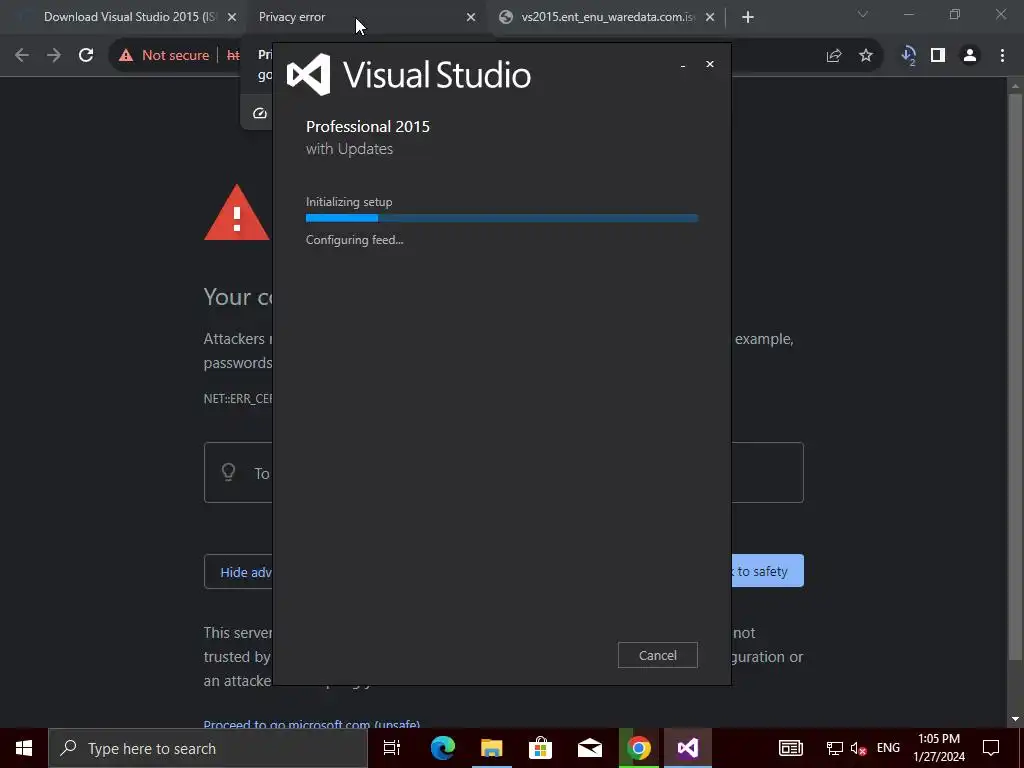Open Chrome downloads icon
1024x768 pixels.
click(x=908, y=56)
